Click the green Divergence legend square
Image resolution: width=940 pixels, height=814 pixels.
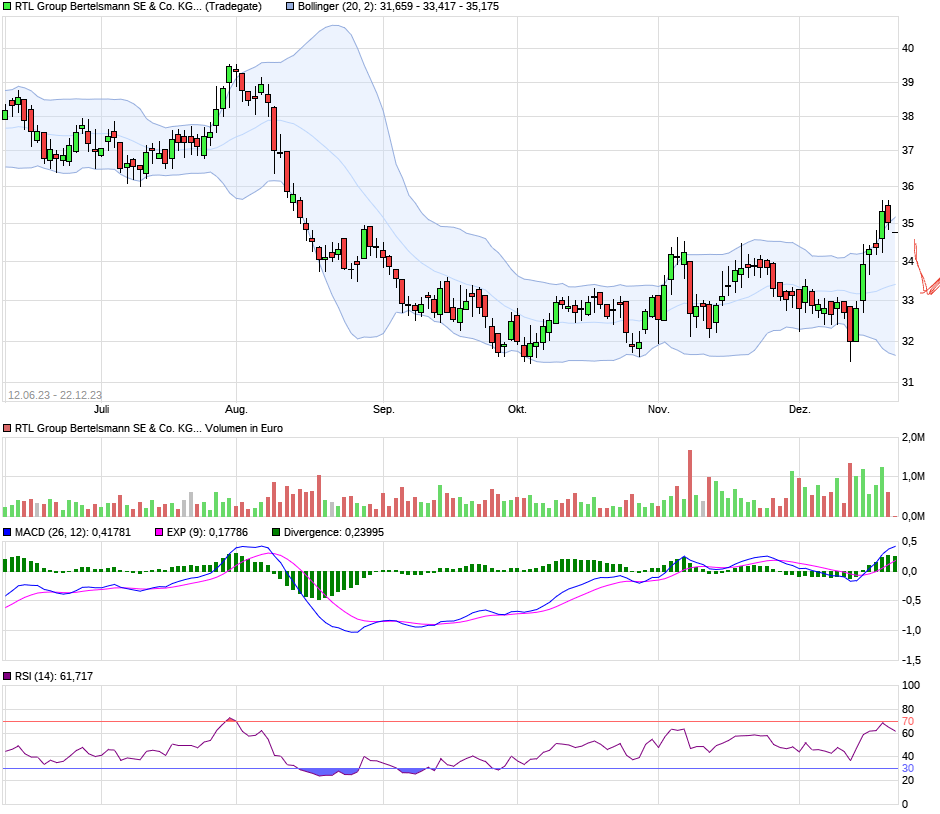click(x=276, y=533)
